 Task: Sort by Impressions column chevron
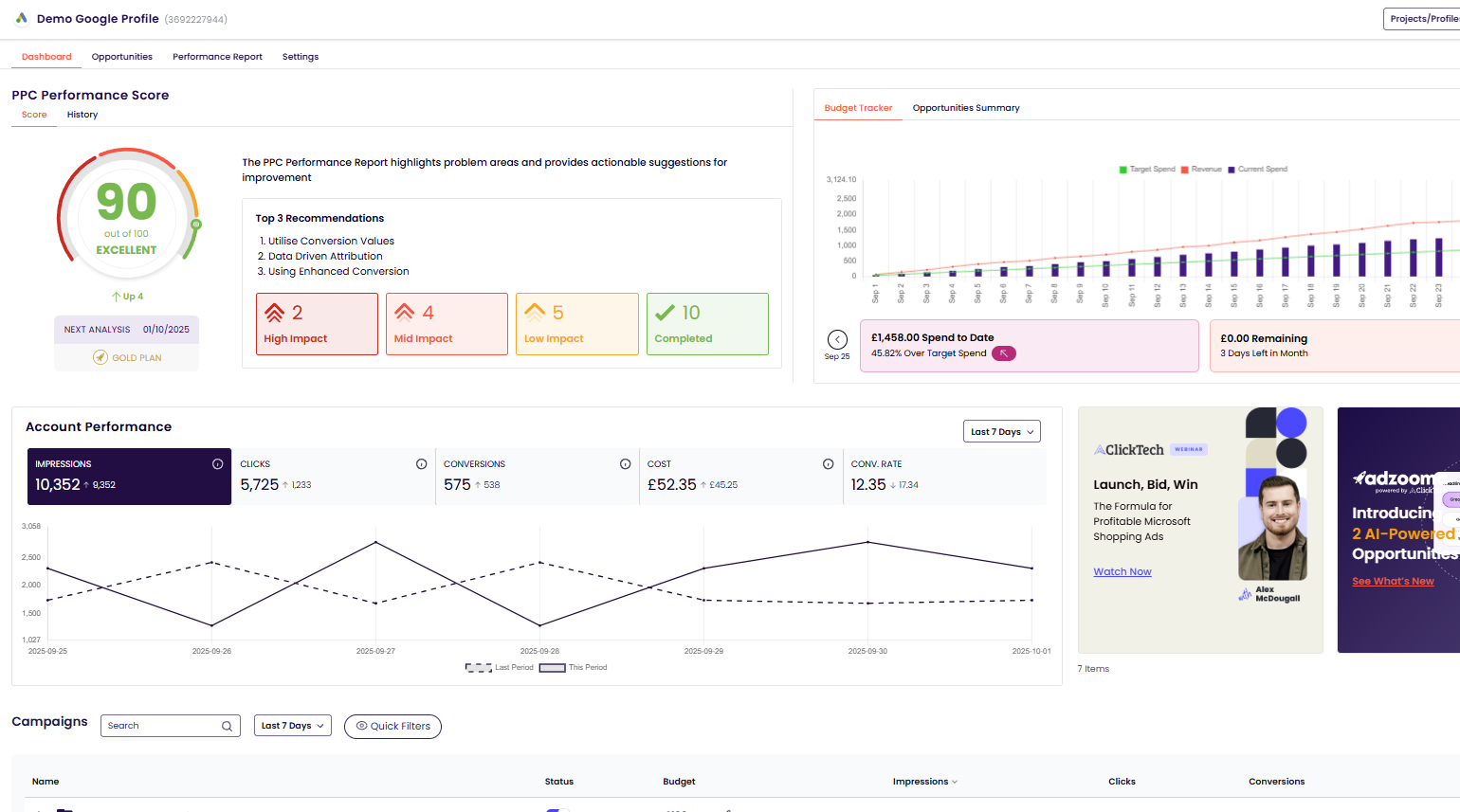[955, 782]
